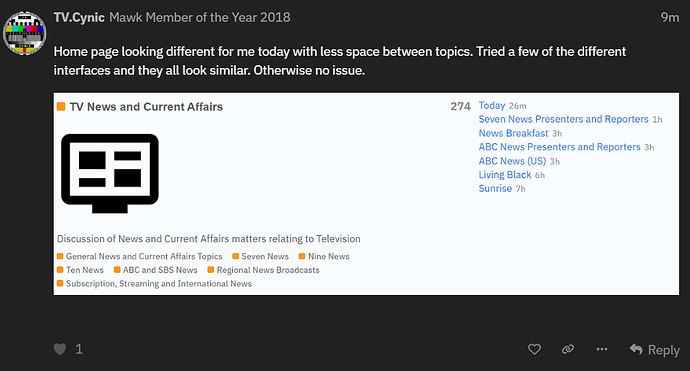View who liked via filled heart count
The image size is (690, 371).
(68, 349)
